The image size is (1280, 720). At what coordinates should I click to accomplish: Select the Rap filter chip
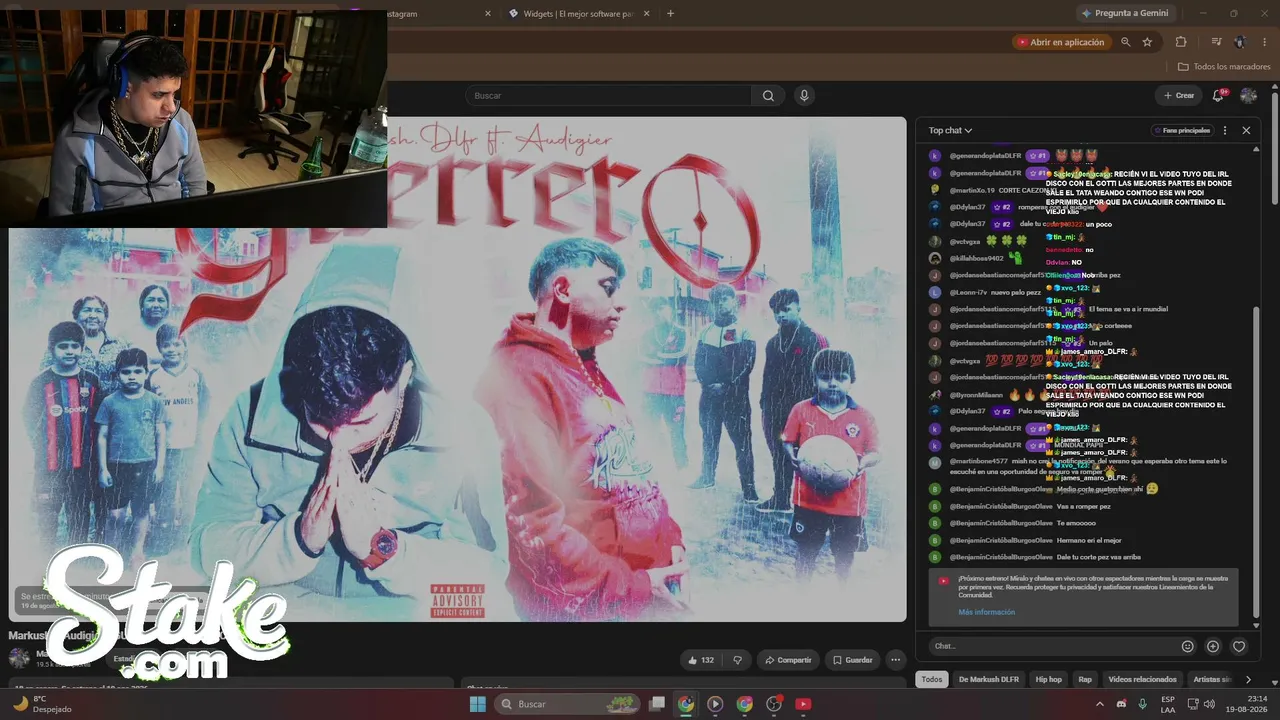1085,679
